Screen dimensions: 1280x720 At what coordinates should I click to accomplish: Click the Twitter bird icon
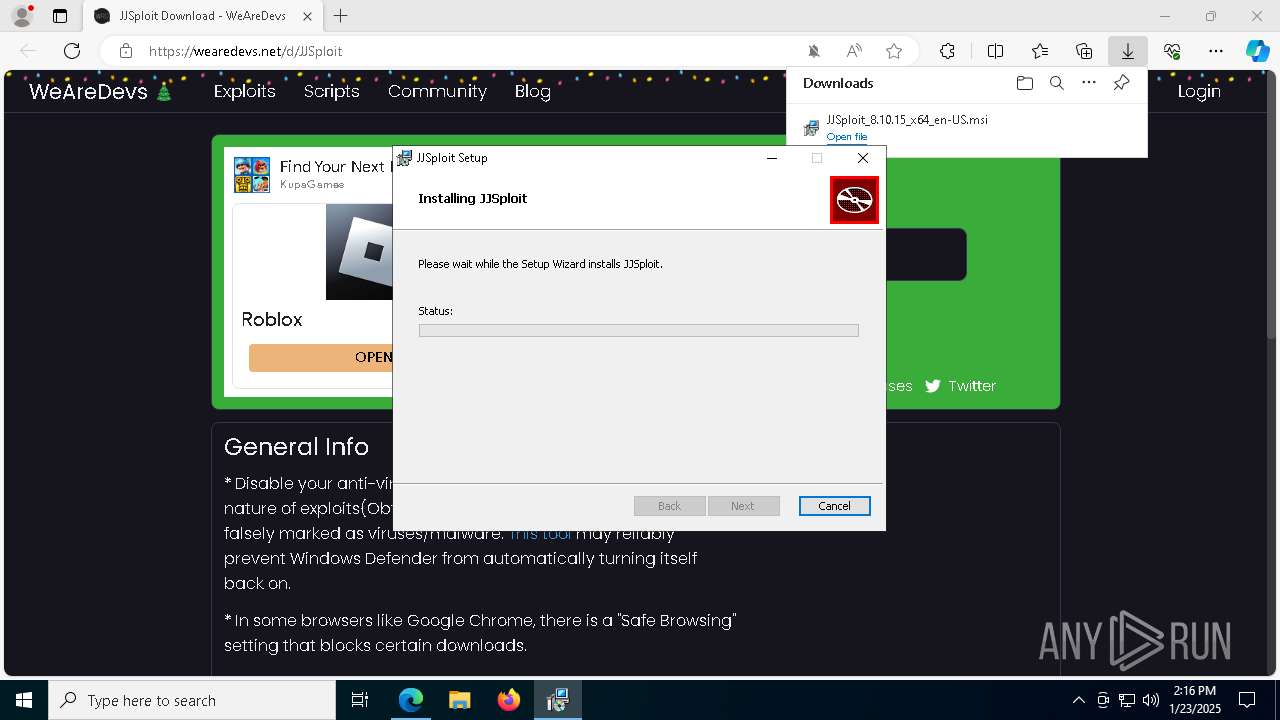pyautogui.click(x=933, y=386)
